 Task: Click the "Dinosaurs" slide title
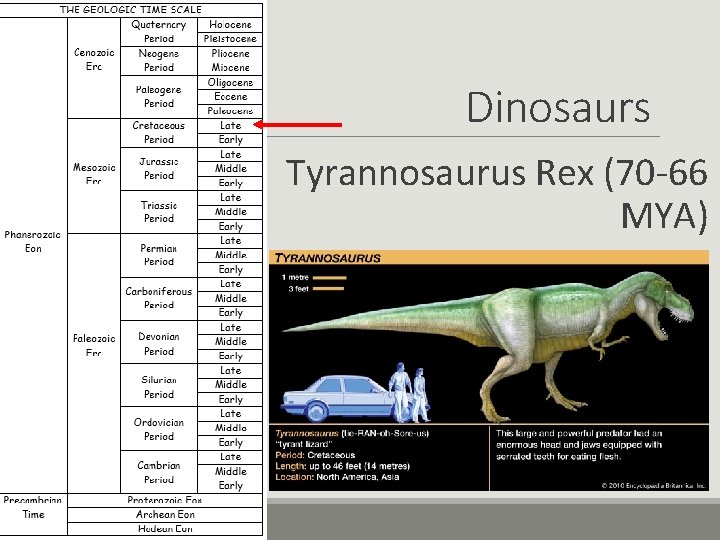tap(558, 107)
